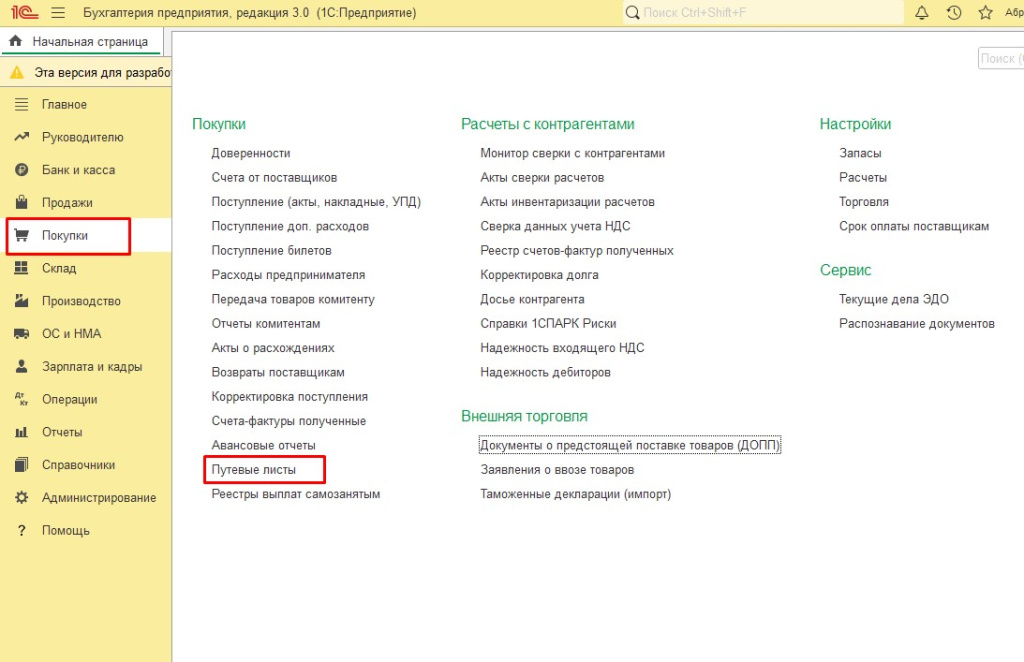Open Передача товаров комитенту
Image resolution: width=1024 pixels, height=662 pixels.
[293, 299]
